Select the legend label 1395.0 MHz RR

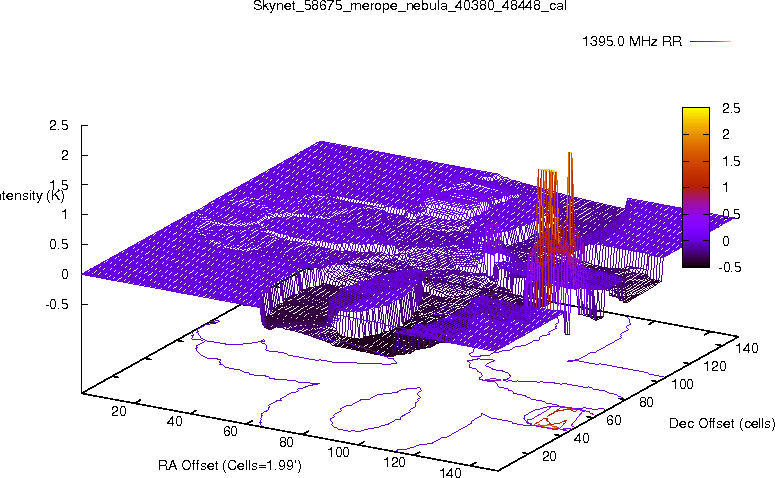click(x=632, y=42)
